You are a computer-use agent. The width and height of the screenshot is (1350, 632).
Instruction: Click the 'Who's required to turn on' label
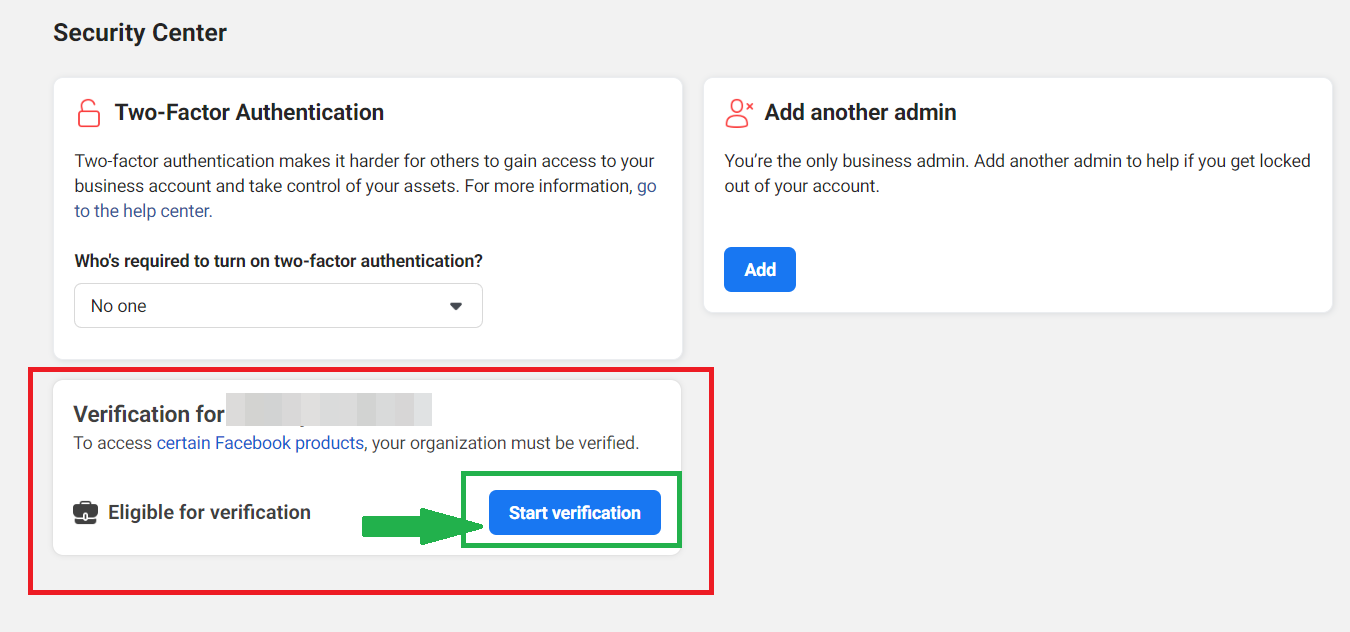(278, 261)
